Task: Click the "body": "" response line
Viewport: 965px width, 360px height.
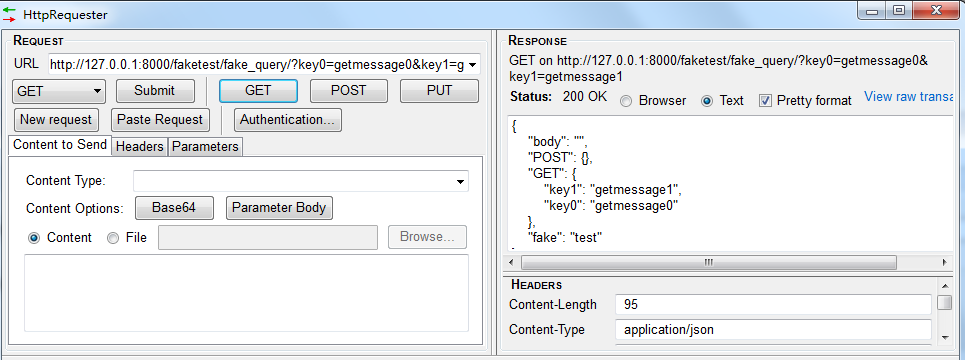Action: [x=558, y=142]
